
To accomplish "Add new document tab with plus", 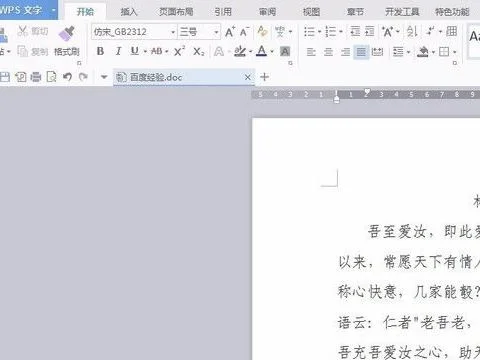I will tap(264, 77).
